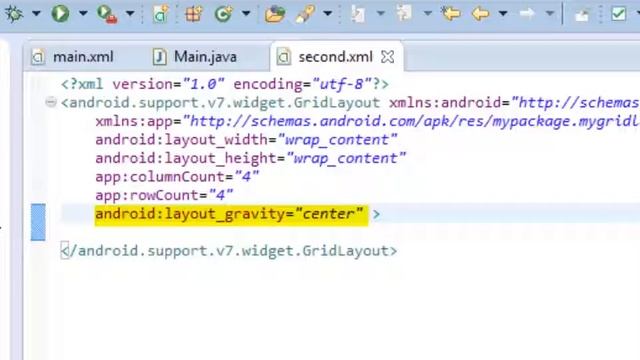Image resolution: width=640 pixels, height=360 pixels.
Task: Open the New Java Class dropdown arrow
Action: click(246, 13)
